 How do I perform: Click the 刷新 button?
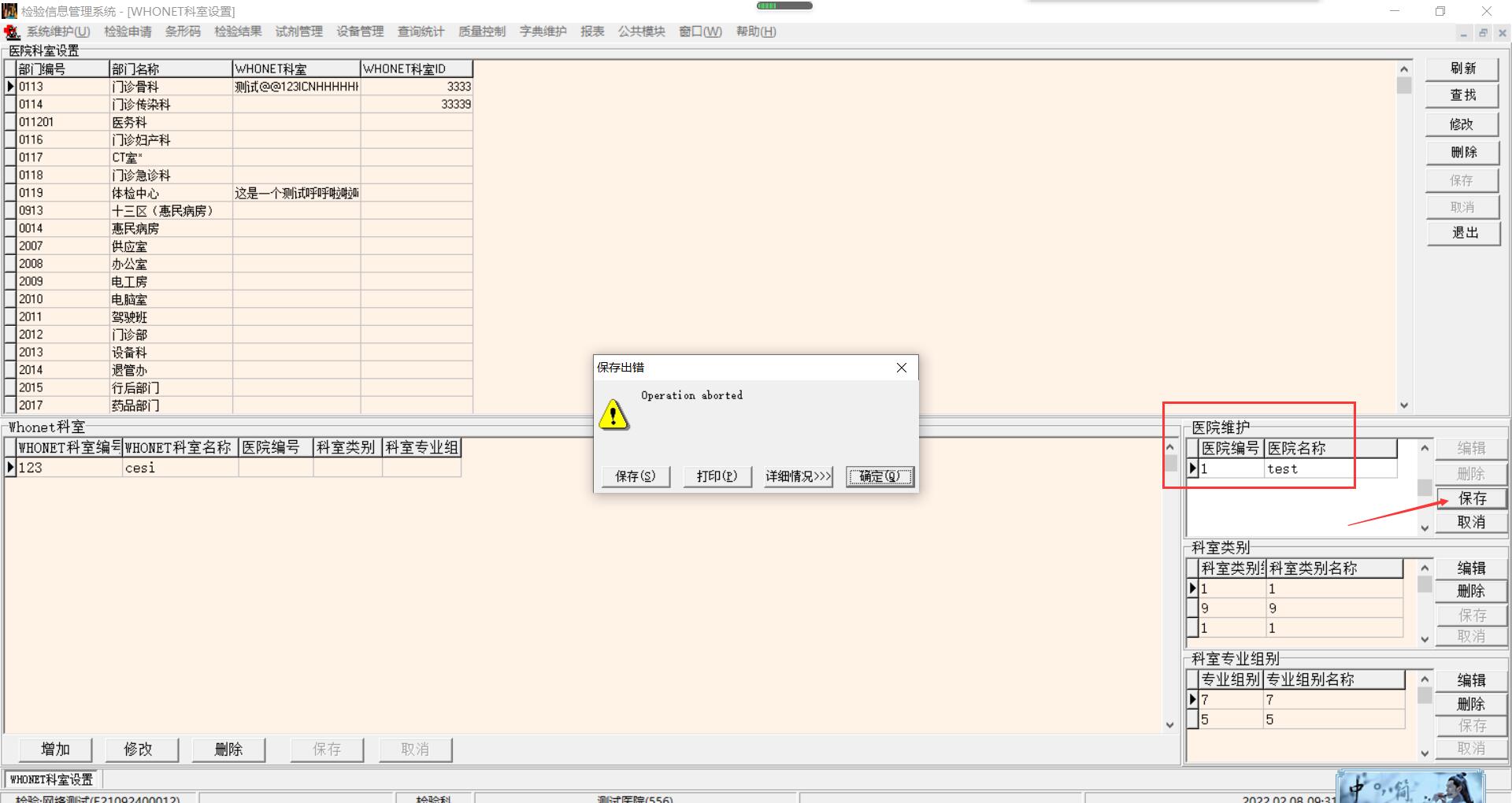point(1463,68)
